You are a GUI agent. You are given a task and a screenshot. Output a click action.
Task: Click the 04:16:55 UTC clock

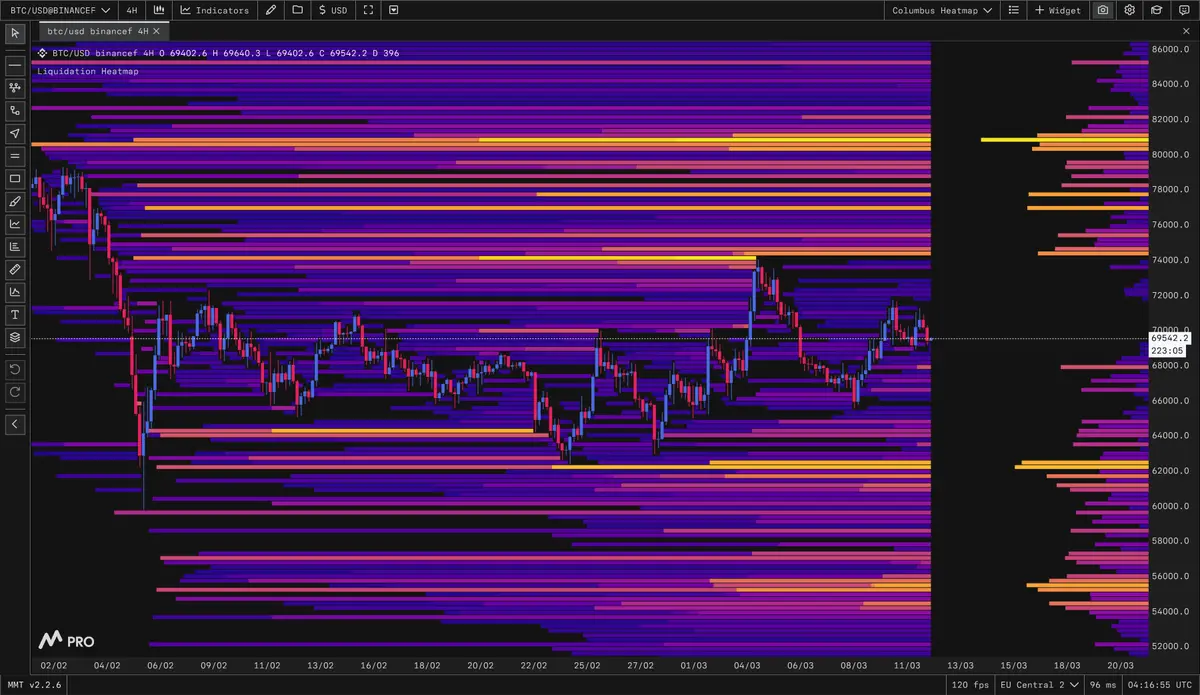(x=1160, y=685)
